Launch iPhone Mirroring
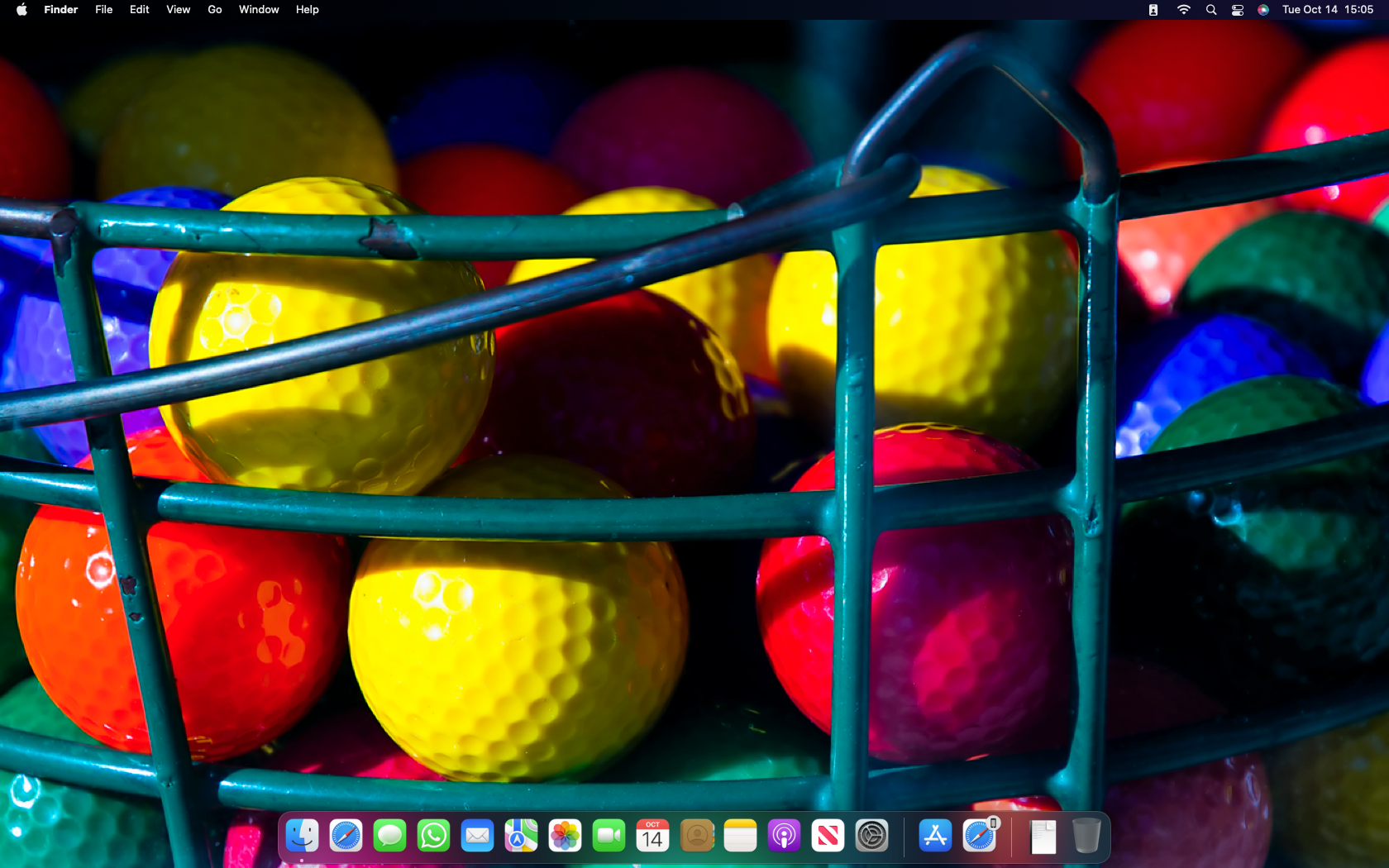This screenshot has width=1389, height=868. (981, 836)
